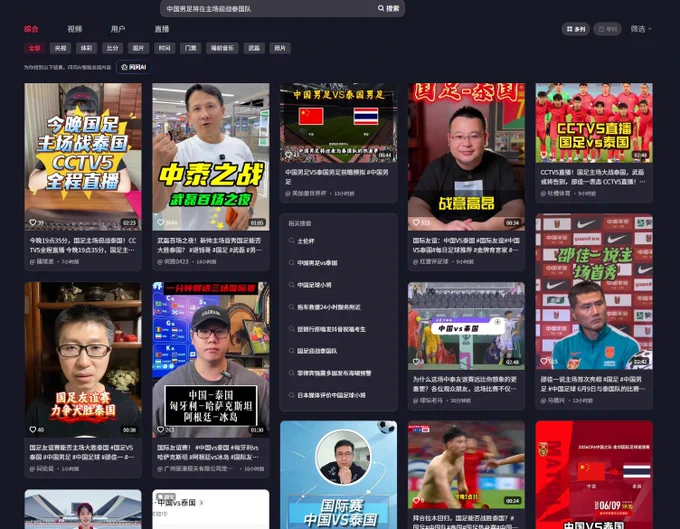This screenshot has height=529, width=680.
Task: Like the 国足友谊赛力争大胜泰国 video
Action: (33, 430)
